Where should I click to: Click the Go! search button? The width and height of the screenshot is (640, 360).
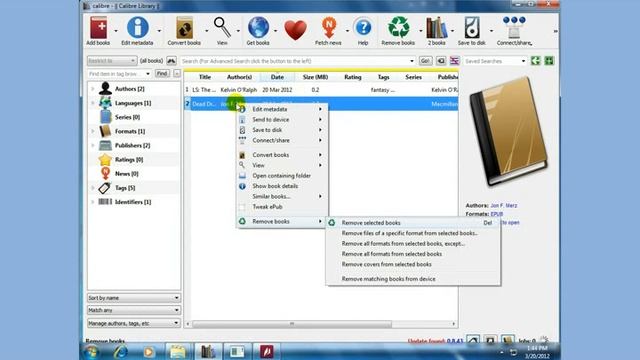click(x=425, y=61)
